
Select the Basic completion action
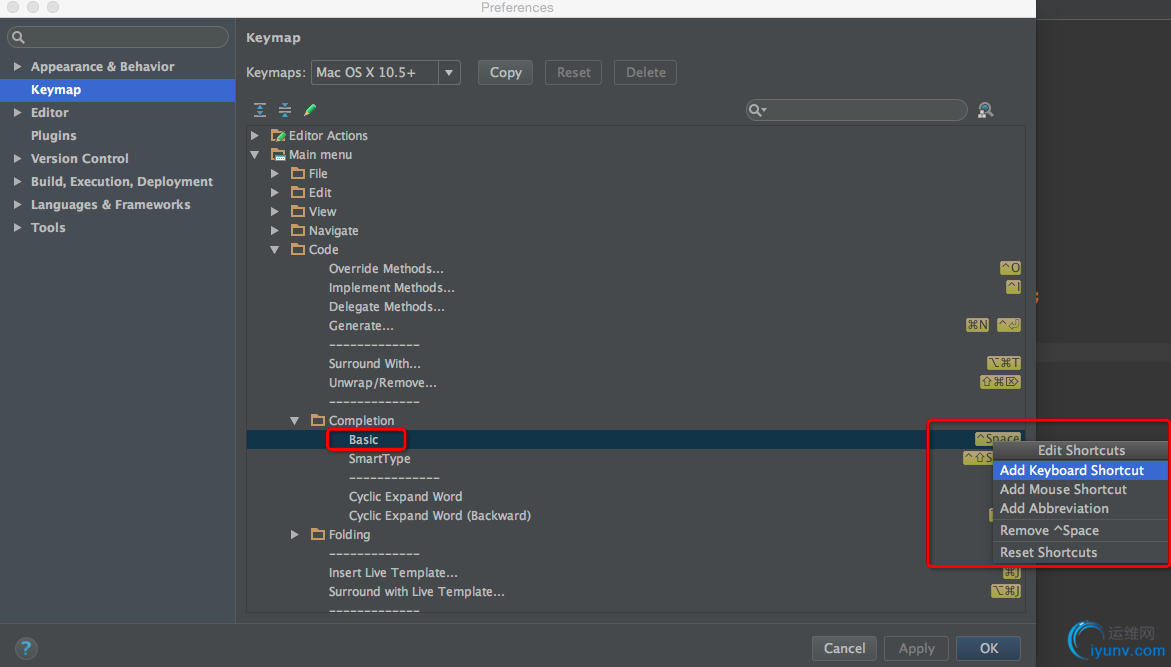pos(364,439)
